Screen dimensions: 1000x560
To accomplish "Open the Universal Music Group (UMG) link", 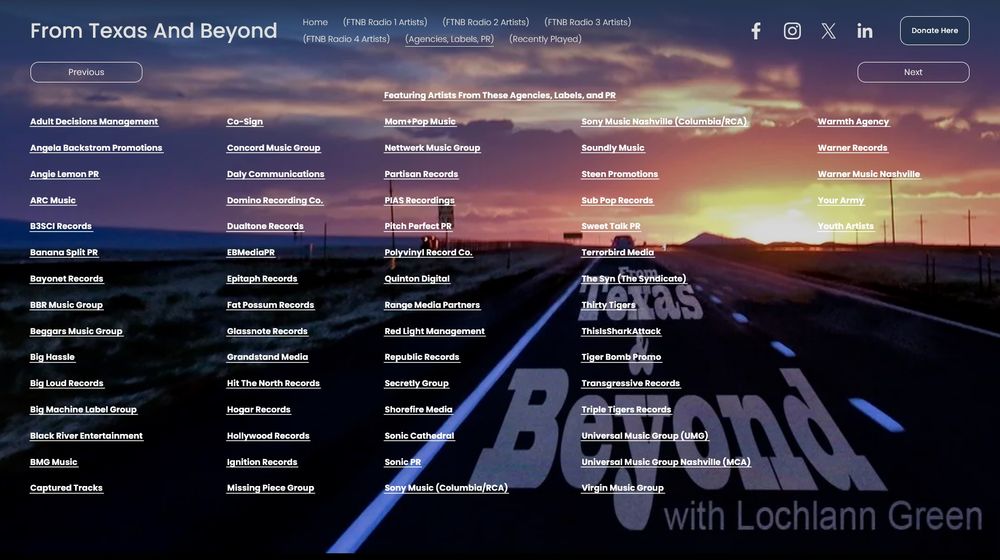I will 645,435.
